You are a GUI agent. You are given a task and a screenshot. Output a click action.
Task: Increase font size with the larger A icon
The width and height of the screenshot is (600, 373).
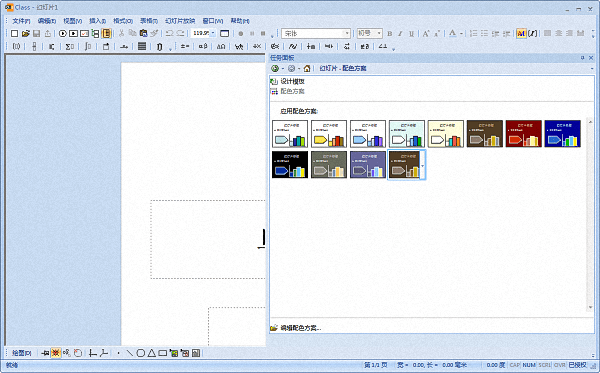click(x=426, y=34)
